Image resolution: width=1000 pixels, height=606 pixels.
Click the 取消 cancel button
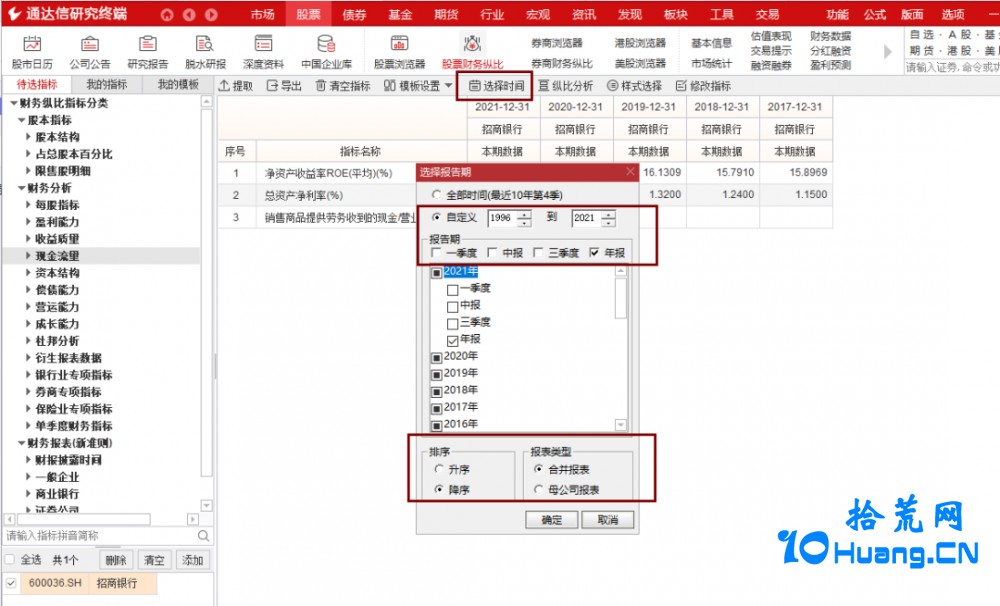coord(608,520)
